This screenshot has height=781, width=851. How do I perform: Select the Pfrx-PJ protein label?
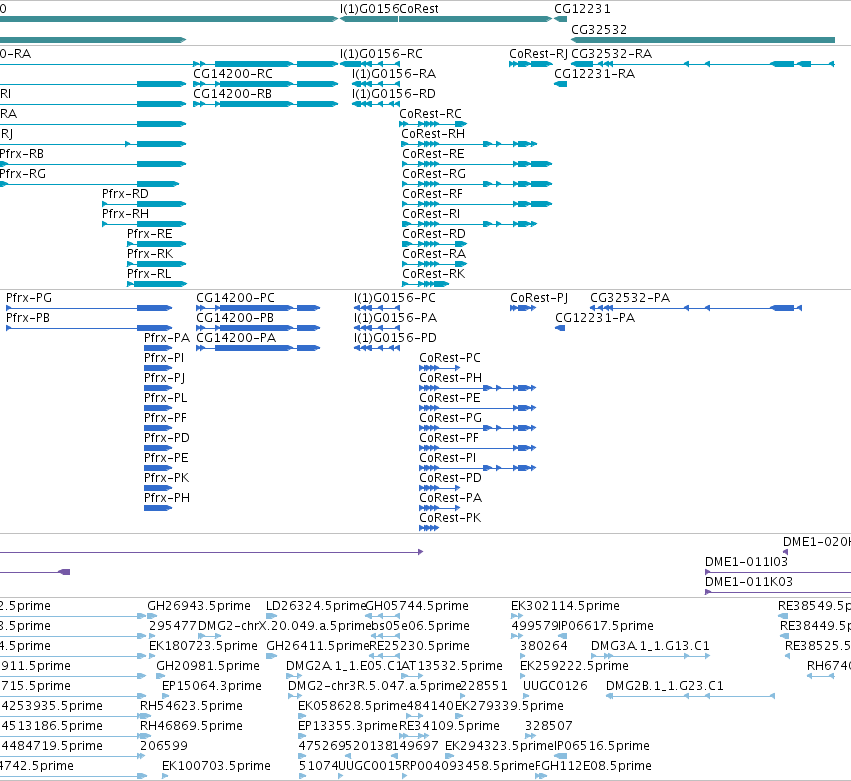tap(164, 378)
